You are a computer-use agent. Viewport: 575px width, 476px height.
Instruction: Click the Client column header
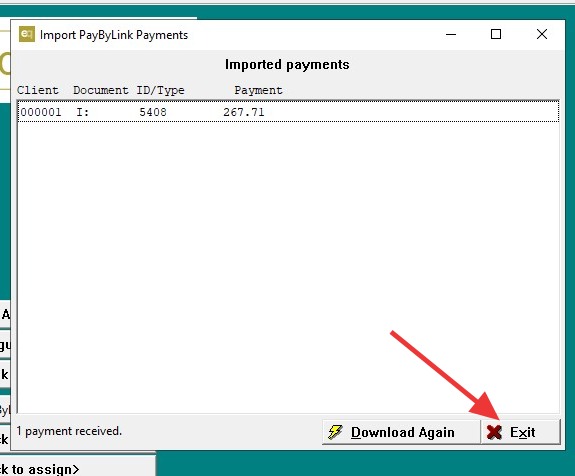[x=37, y=90]
